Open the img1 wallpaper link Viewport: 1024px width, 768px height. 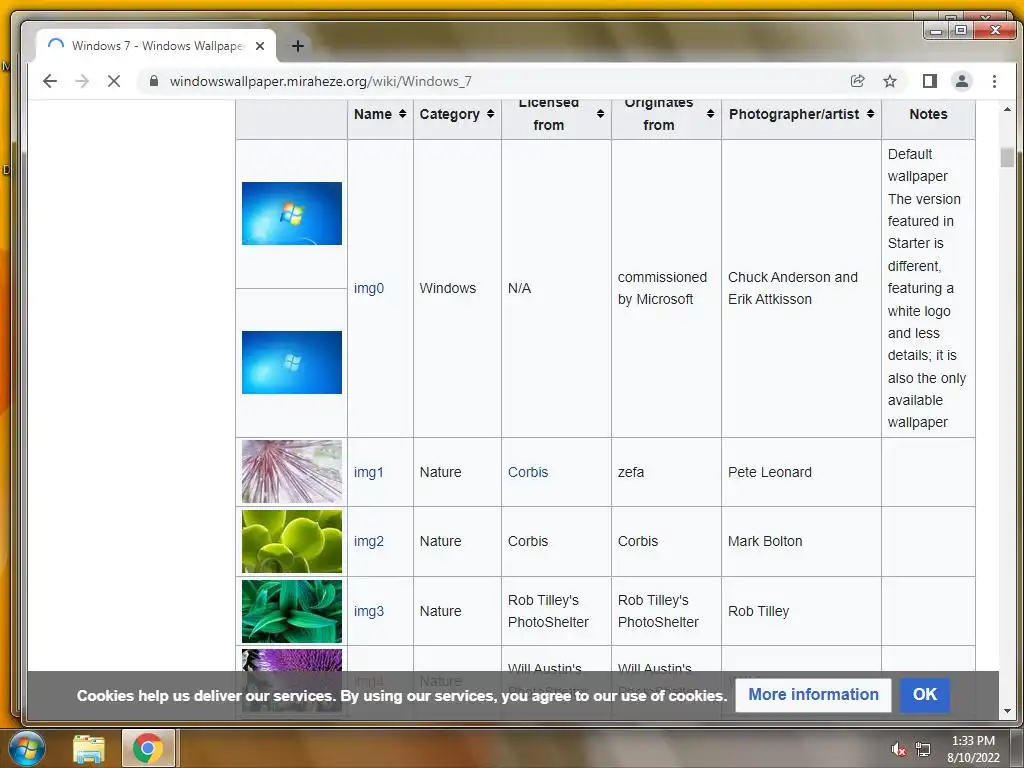369,472
